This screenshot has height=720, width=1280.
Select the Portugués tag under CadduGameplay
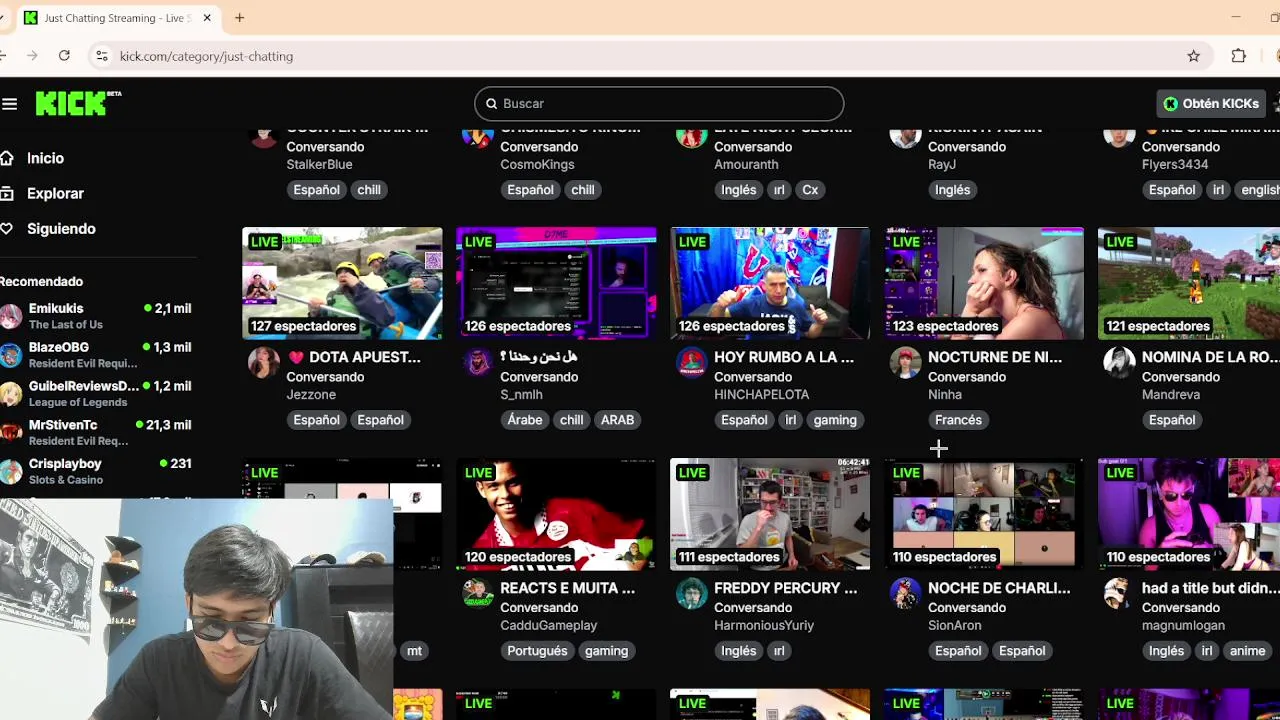pos(537,651)
